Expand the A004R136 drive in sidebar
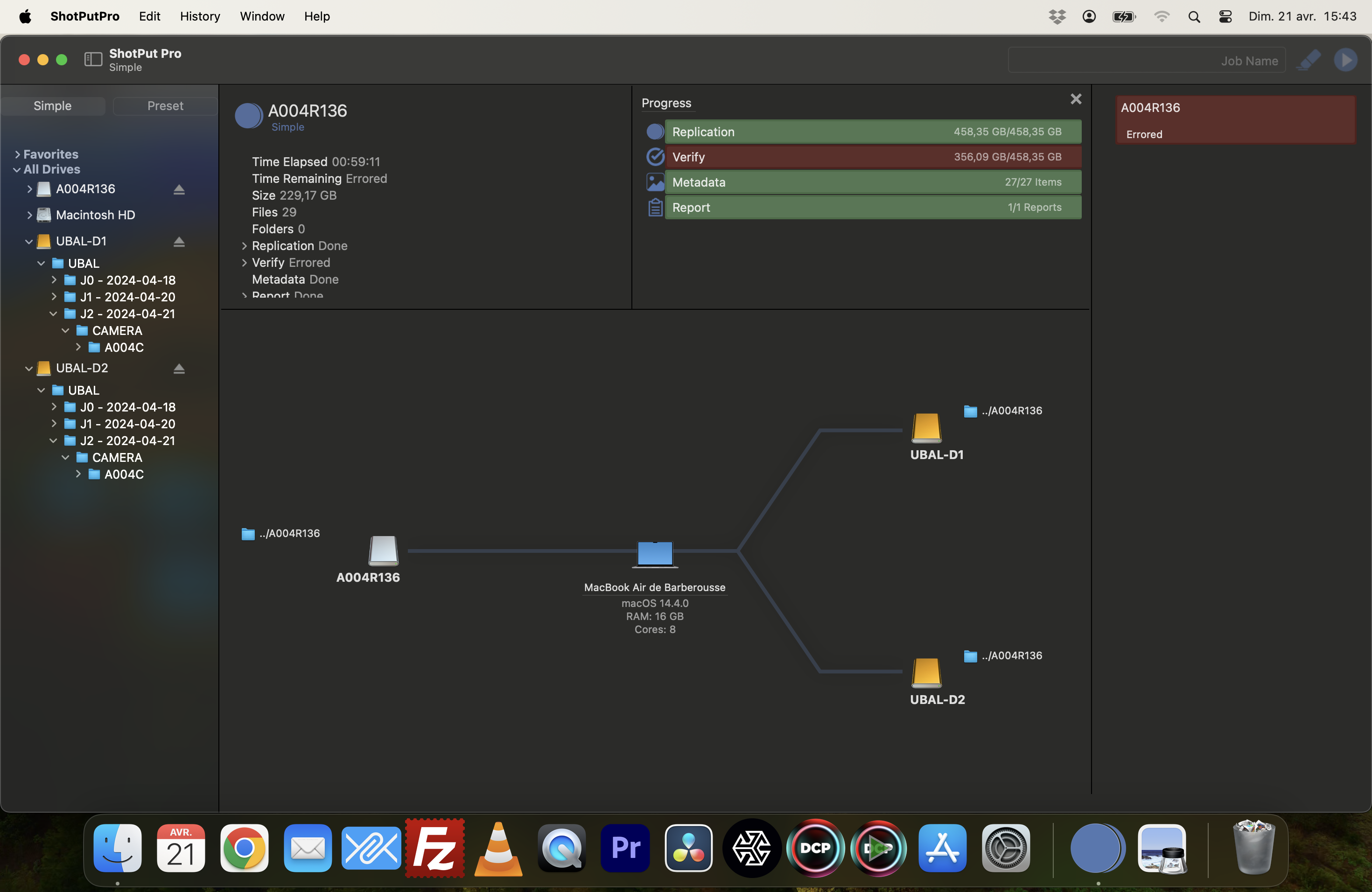 click(29, 189)
